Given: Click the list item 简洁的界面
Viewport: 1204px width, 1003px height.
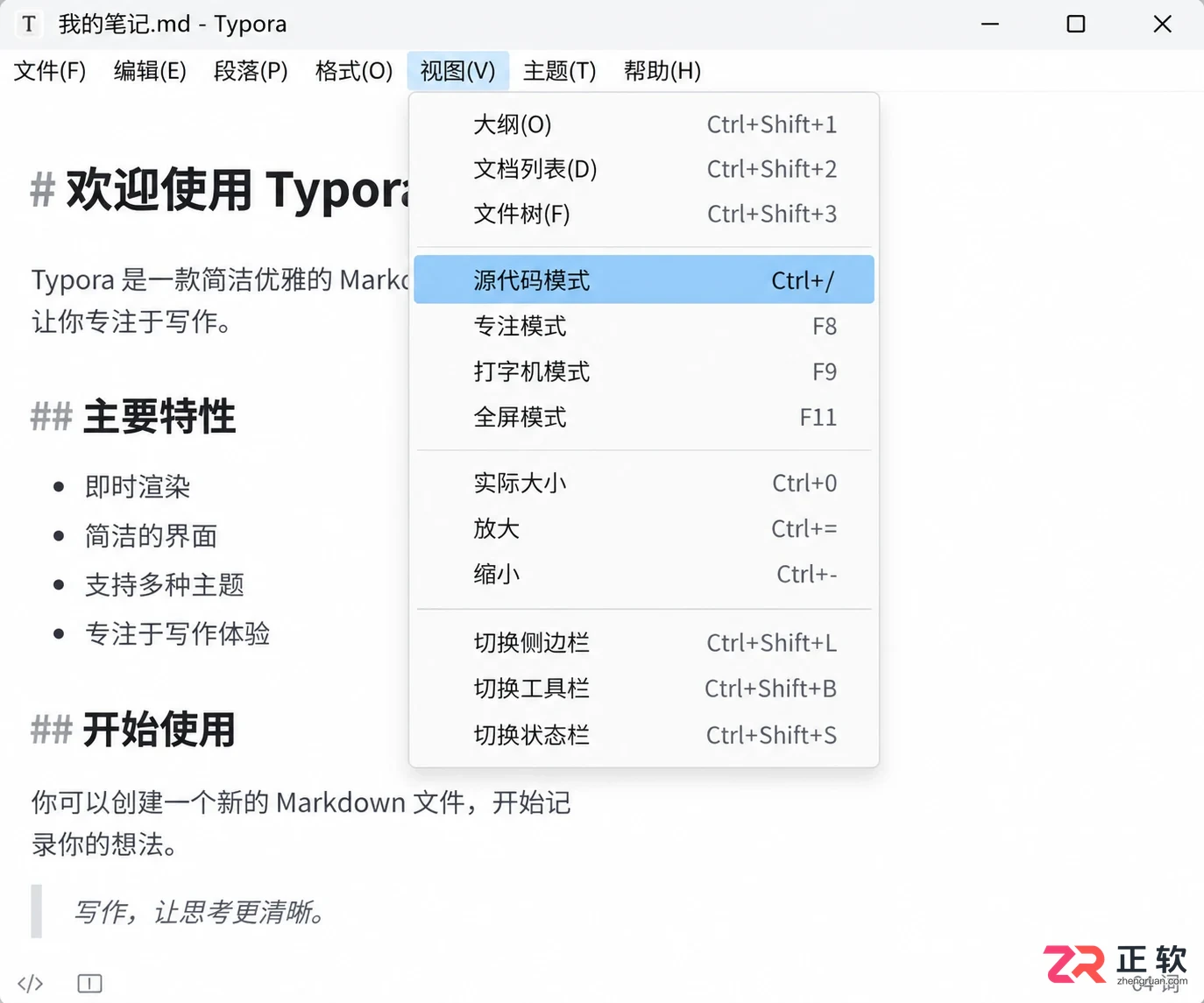Looking at the screenshot, I should click(x=151, y=535).
